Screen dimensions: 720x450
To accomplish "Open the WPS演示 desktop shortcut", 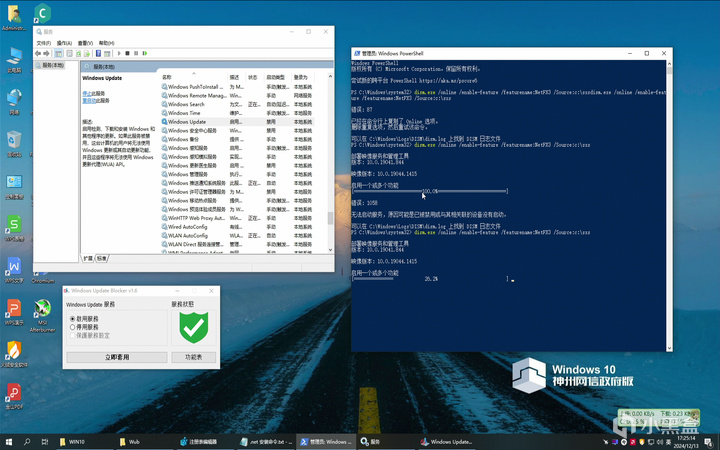I will [14, 309].
